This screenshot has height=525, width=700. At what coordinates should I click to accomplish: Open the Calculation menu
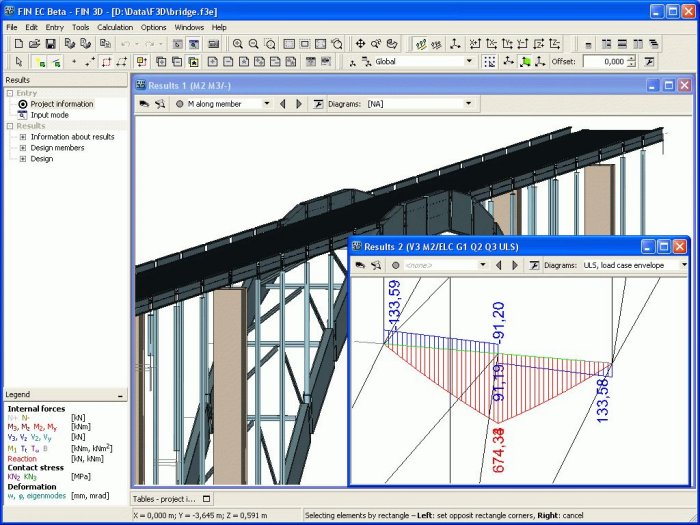tap(115, 27)
